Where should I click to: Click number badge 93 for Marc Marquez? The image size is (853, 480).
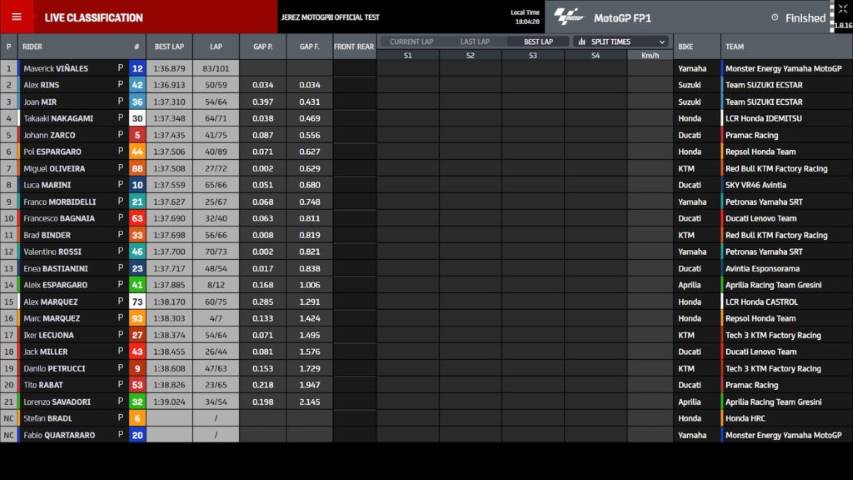137,318
